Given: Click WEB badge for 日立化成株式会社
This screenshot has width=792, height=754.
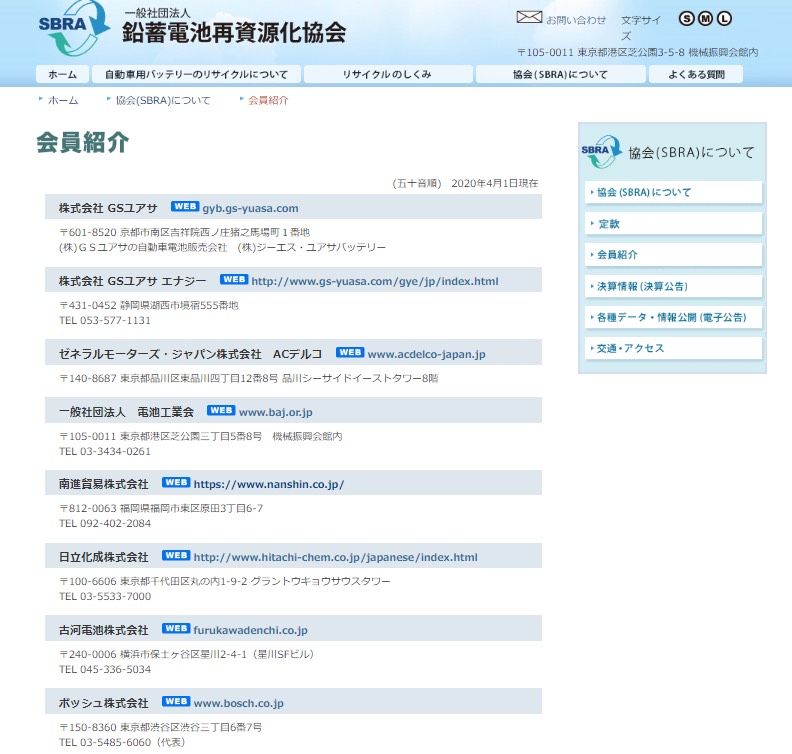Looking at the screenshot, I should click(176, 556).
